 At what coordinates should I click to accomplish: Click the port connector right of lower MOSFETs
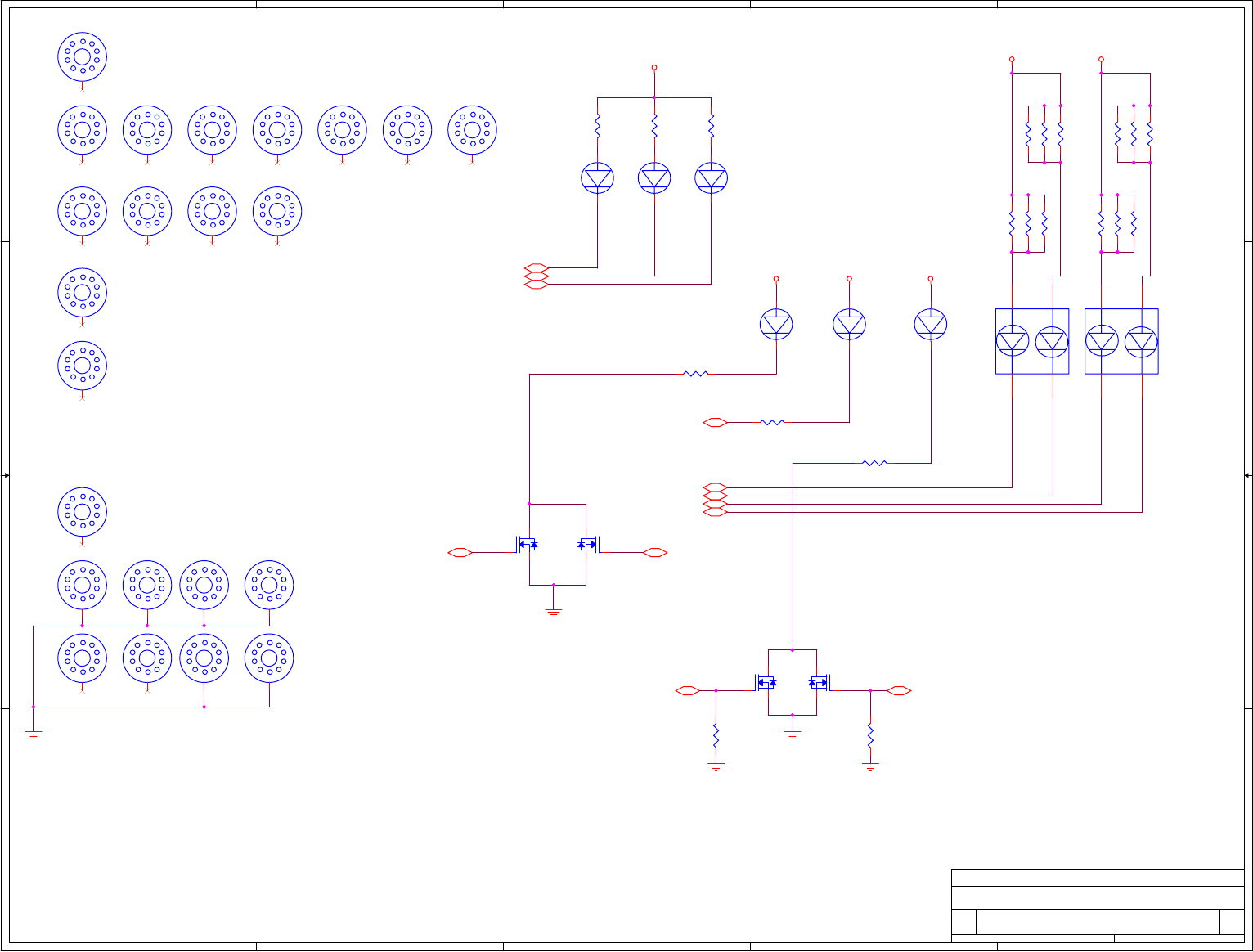tap(899, 691)
